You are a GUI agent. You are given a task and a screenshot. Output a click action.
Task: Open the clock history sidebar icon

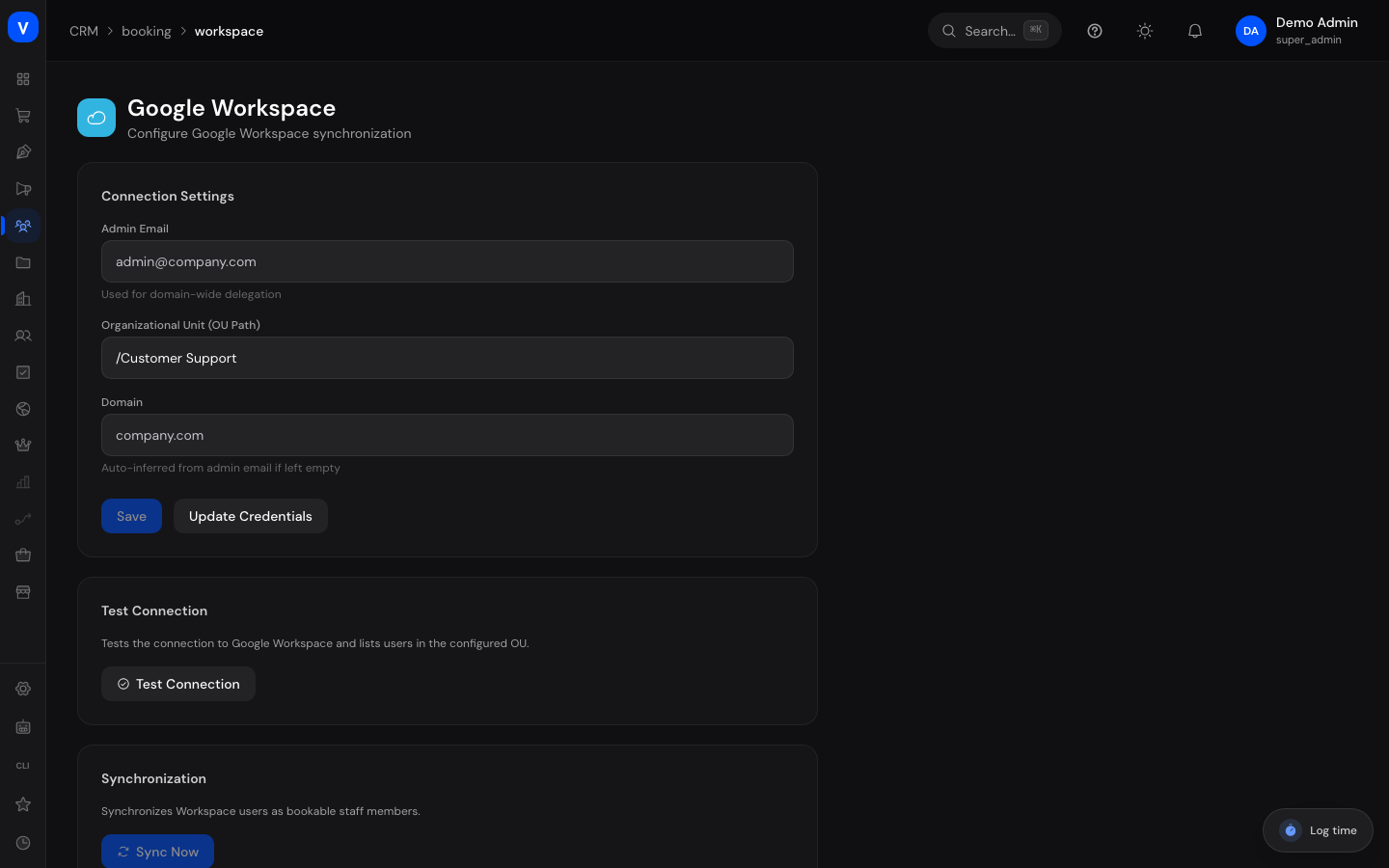click(23, 843)
